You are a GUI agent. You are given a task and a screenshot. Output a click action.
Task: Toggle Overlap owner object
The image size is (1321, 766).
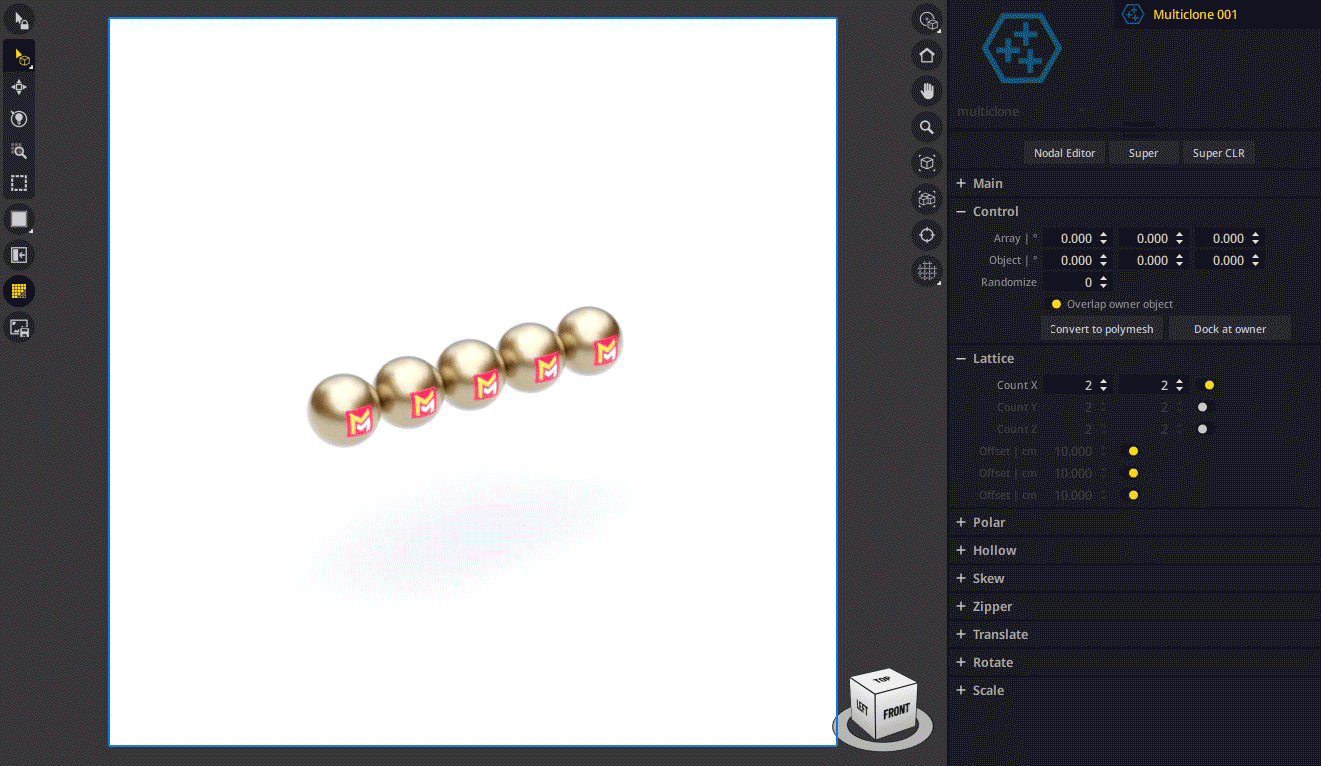(x=1055, y=304)
